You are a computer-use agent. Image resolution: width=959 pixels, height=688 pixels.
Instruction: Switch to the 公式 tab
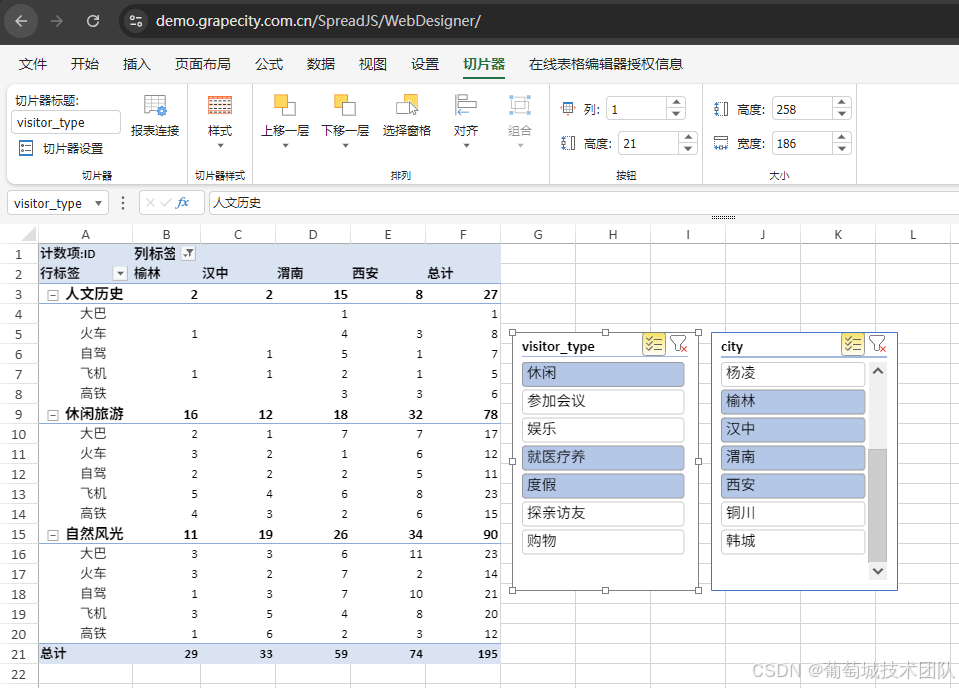tap(269, 64)
